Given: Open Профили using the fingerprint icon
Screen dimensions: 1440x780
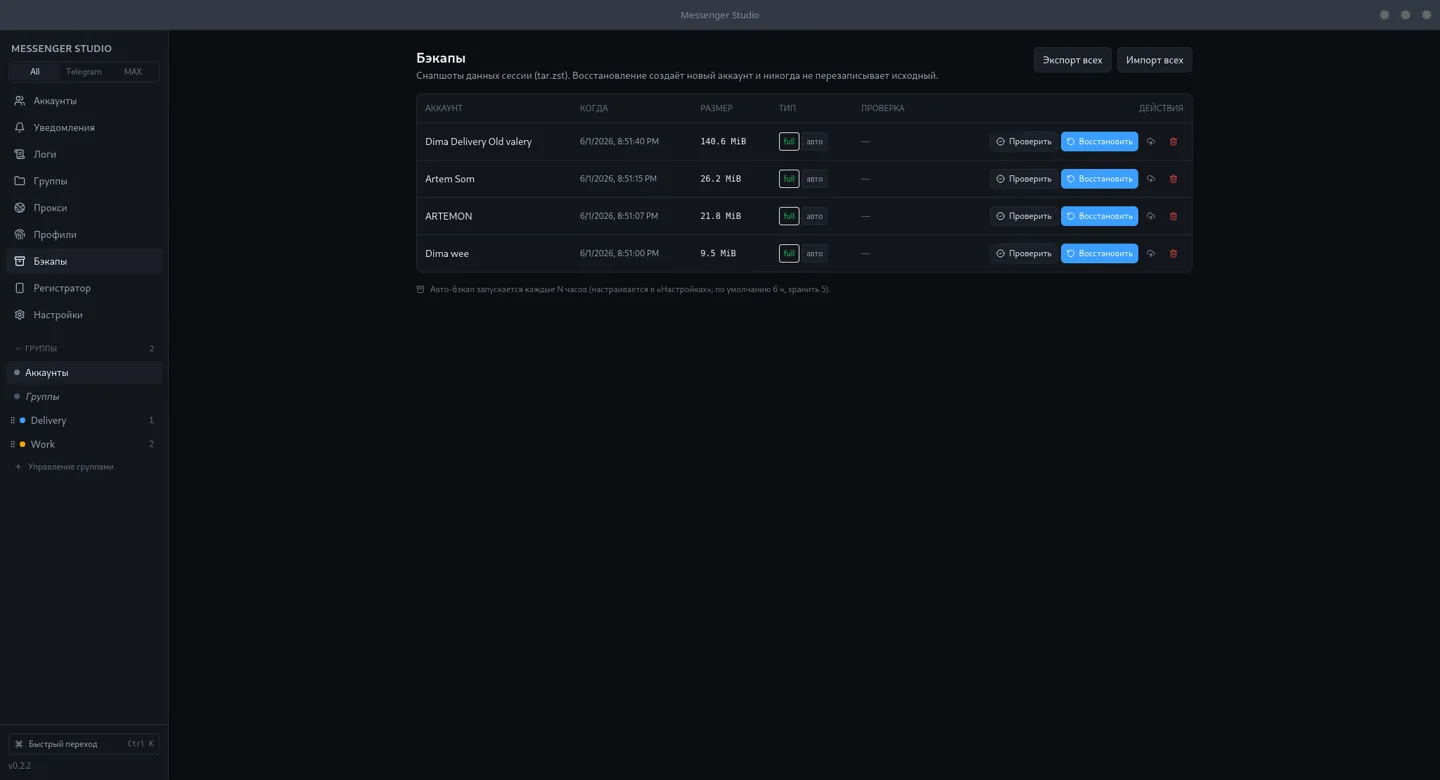Looking at the screenshot, I should click(19, 234).
